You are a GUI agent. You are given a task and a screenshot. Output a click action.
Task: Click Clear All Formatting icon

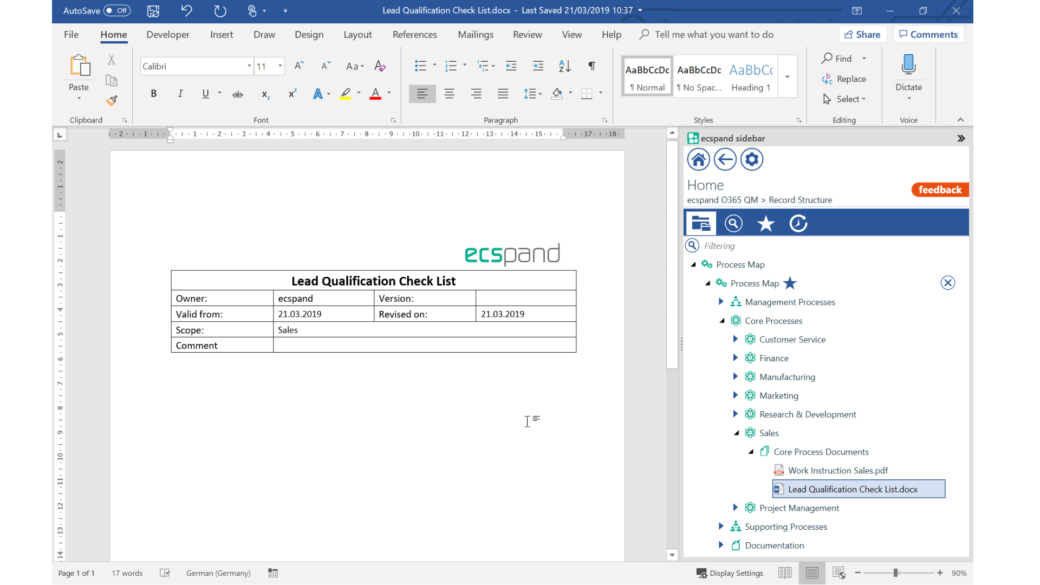(380, 66)
